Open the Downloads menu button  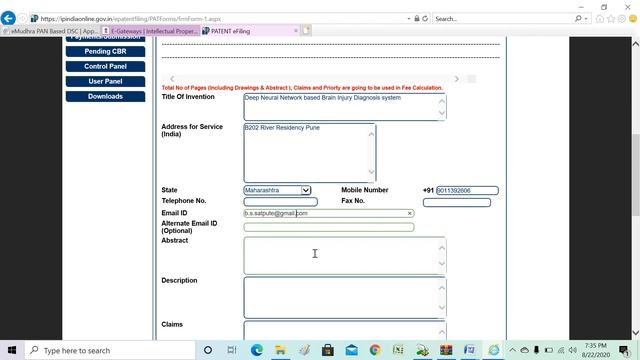point(105,96)
